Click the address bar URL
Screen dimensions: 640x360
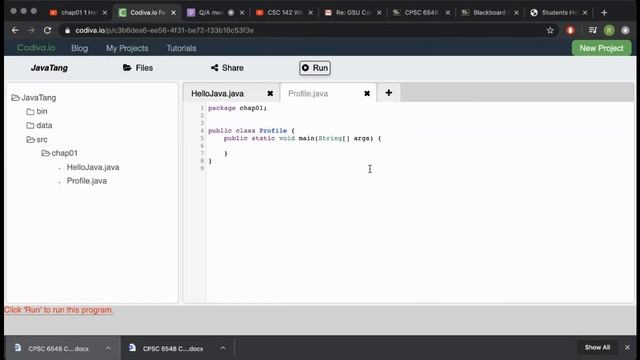pyautogui.click(x=164, y=30)
